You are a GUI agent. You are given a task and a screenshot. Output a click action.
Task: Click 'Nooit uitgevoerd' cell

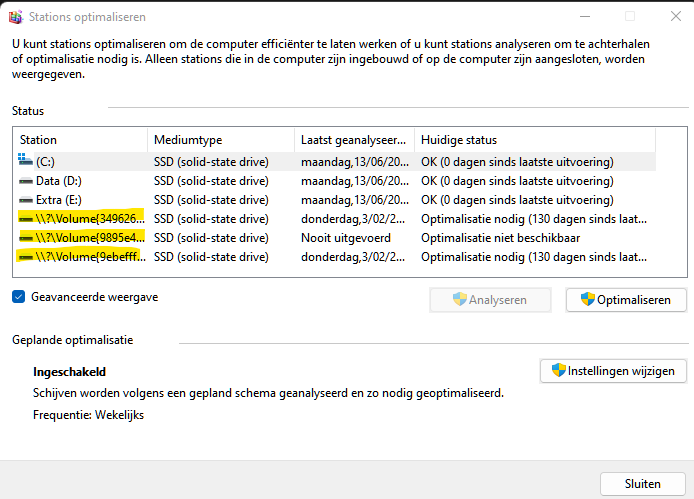(346, 238)
